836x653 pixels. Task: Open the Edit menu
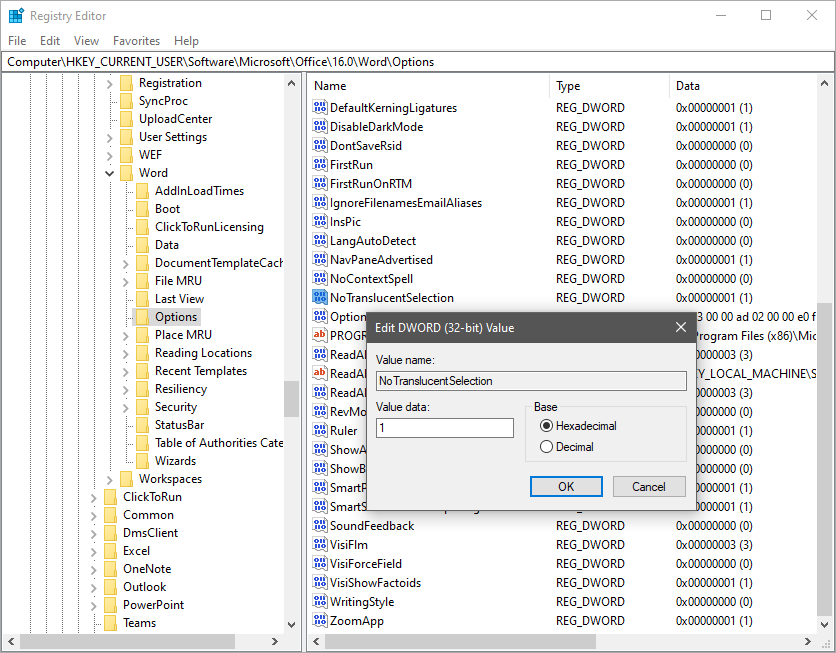(50, 41)
